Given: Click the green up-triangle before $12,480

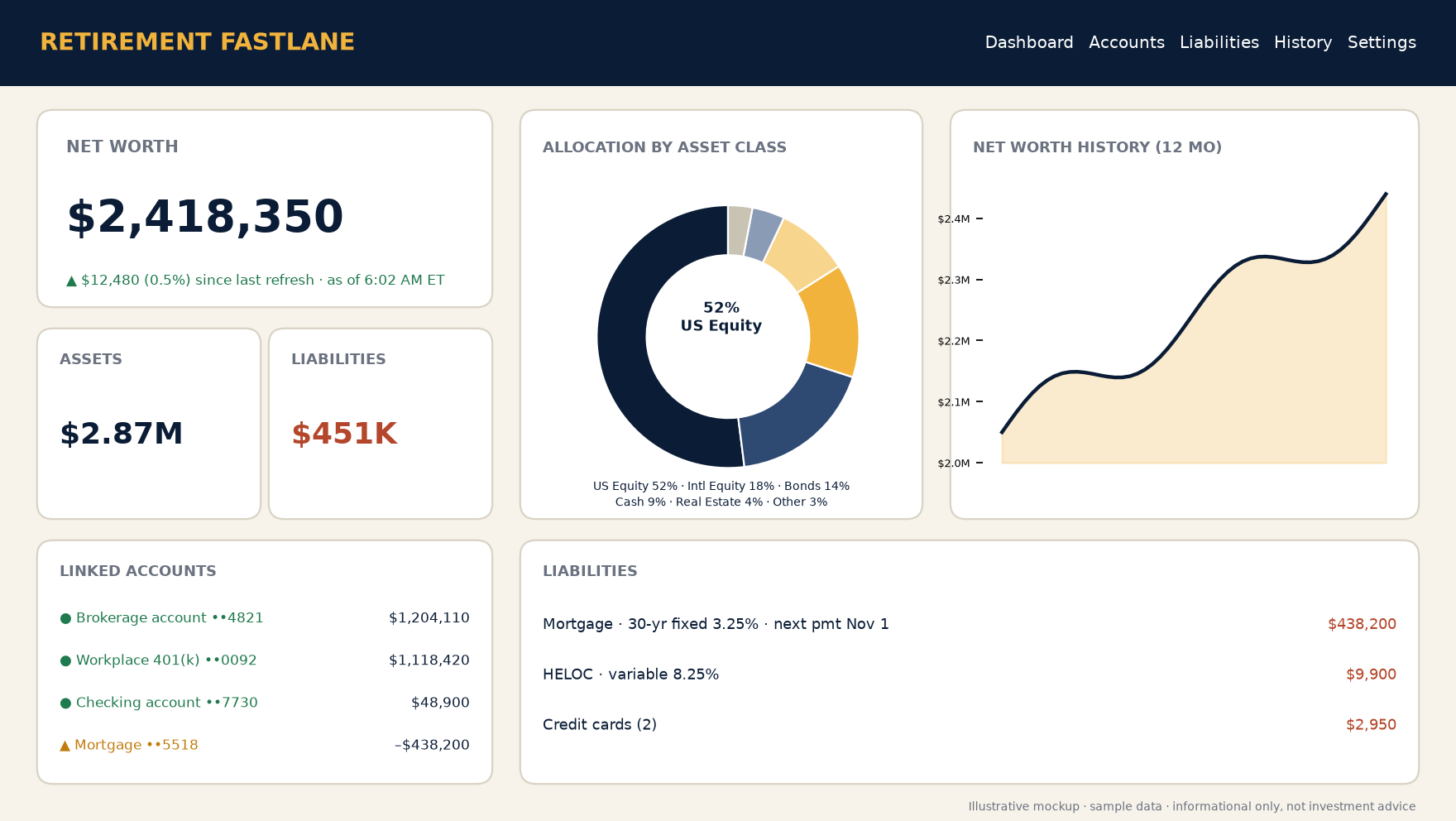Looking at the screenshot, I should click(71, 281).
